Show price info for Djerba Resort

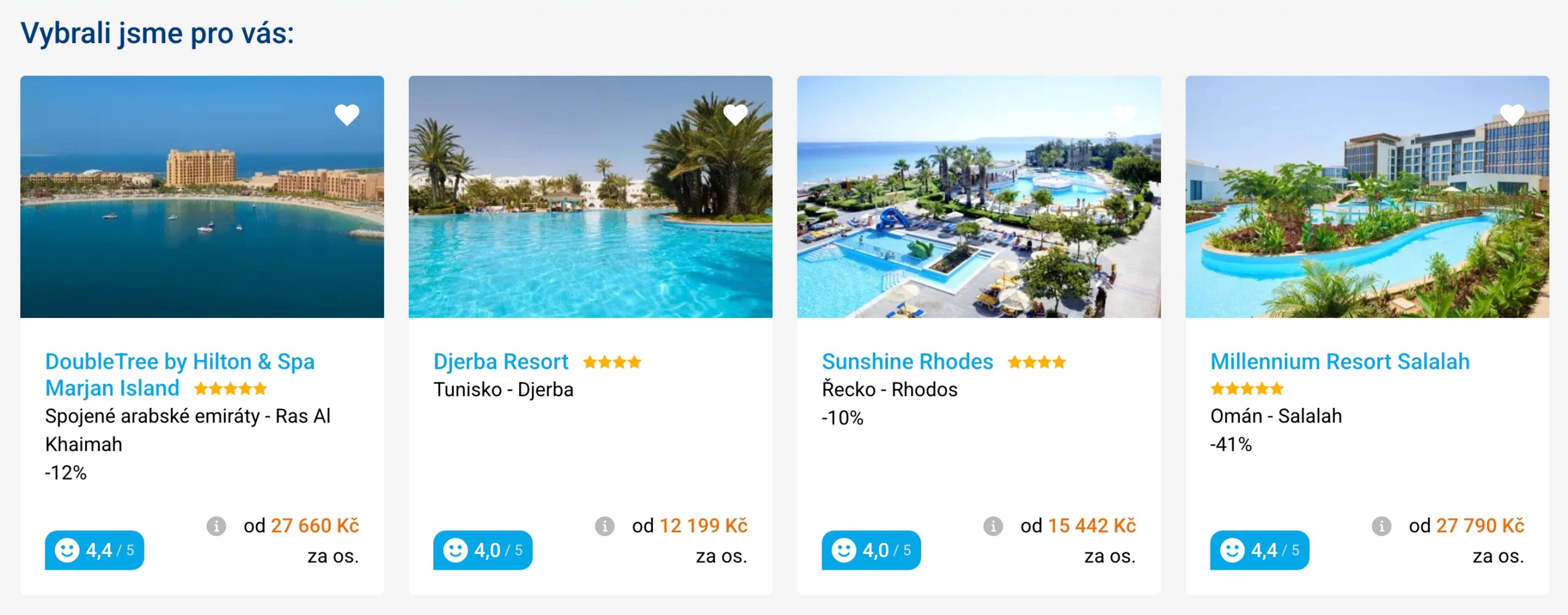[604, 526]
